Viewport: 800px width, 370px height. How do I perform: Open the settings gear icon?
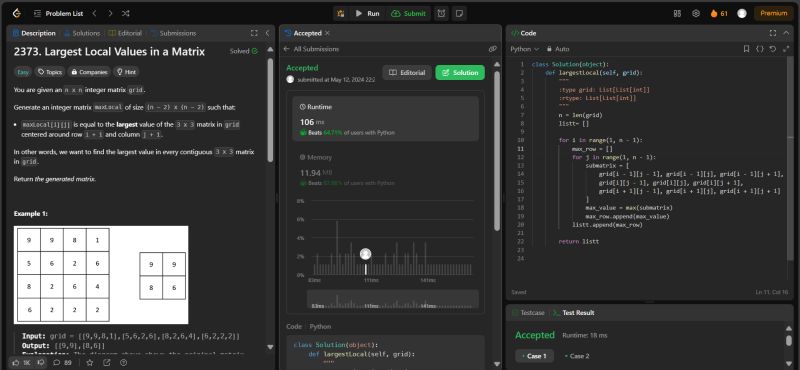(x=696, y=14)
